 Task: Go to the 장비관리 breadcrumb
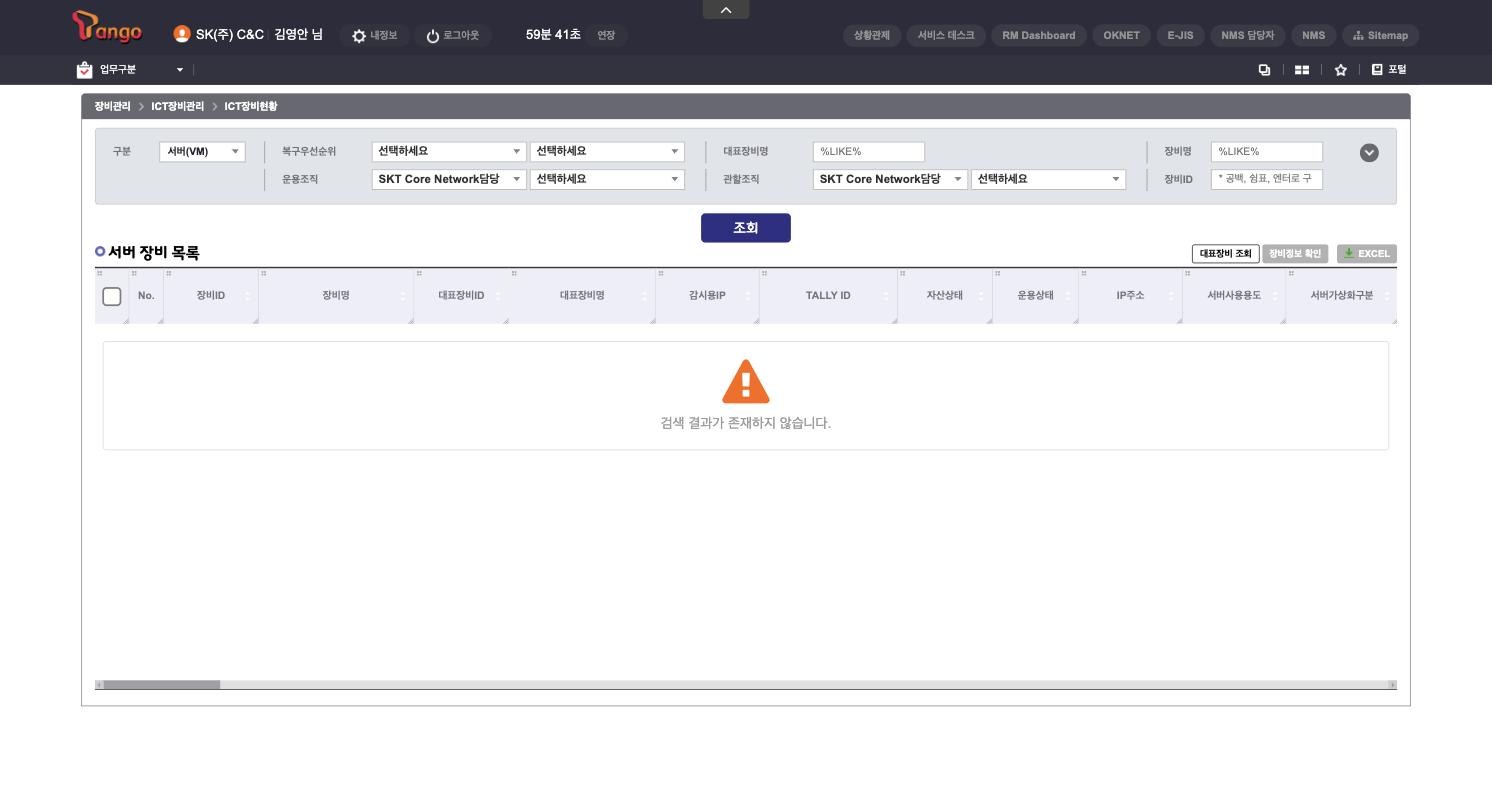click(112, 107)
